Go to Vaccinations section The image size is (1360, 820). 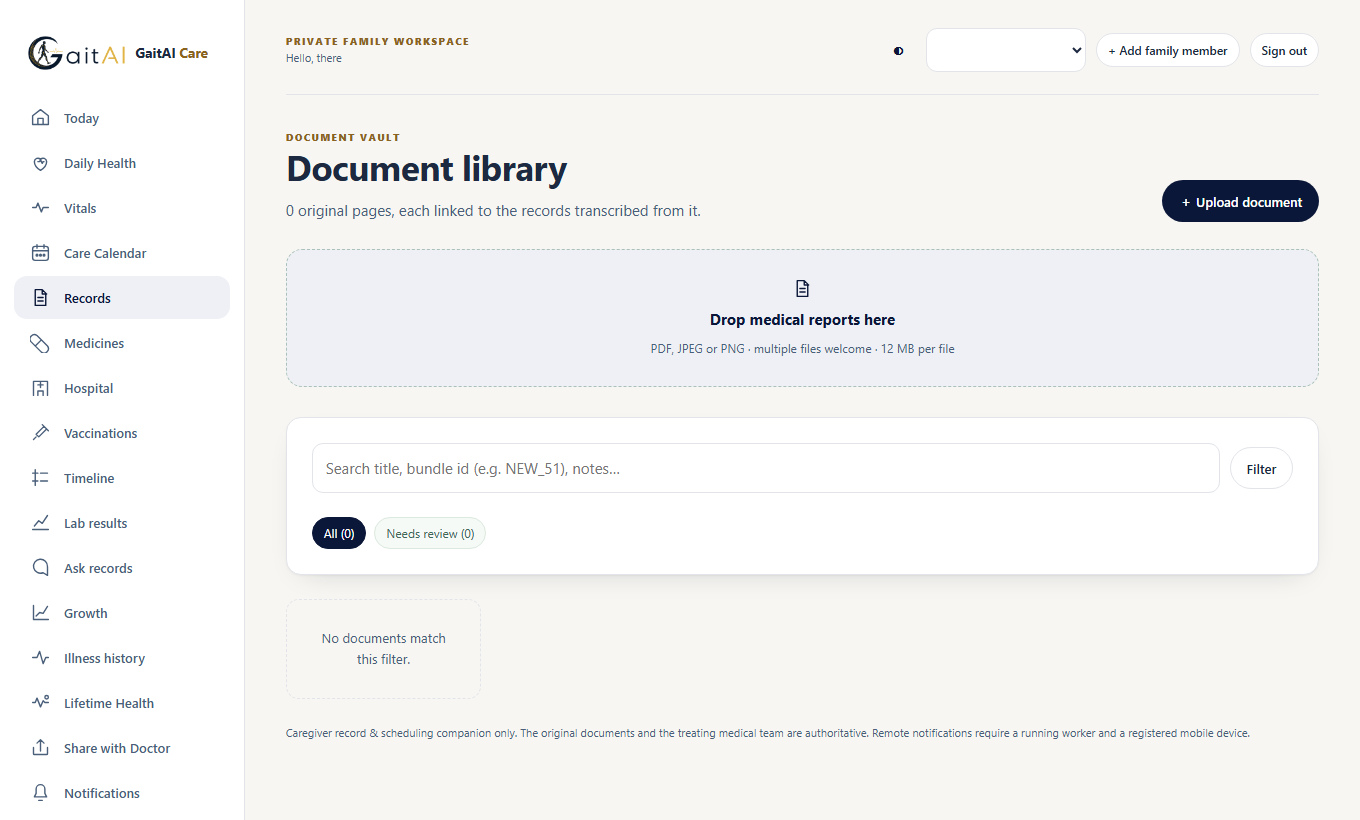coord(122,433)
